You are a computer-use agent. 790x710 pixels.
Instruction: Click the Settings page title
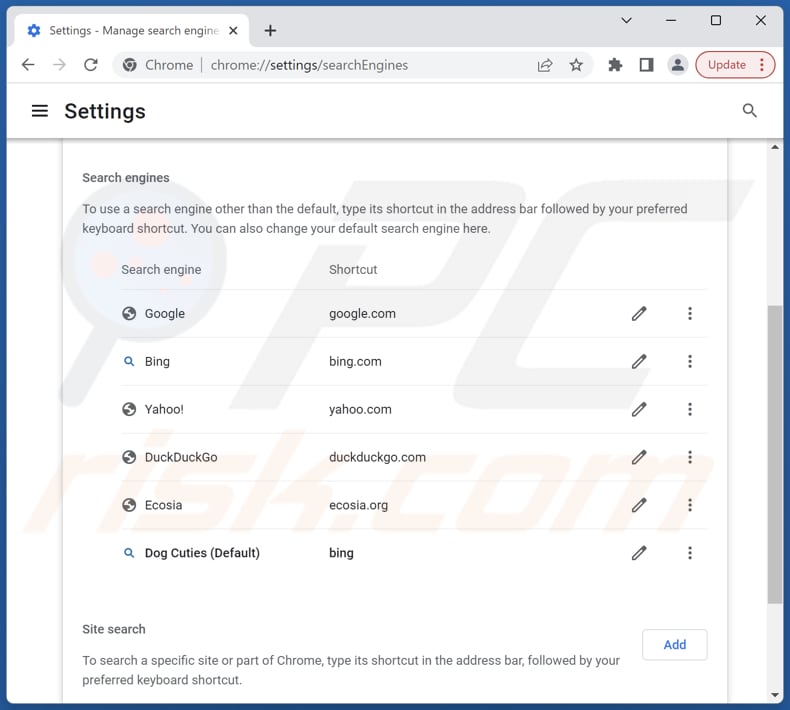point(105,111)
